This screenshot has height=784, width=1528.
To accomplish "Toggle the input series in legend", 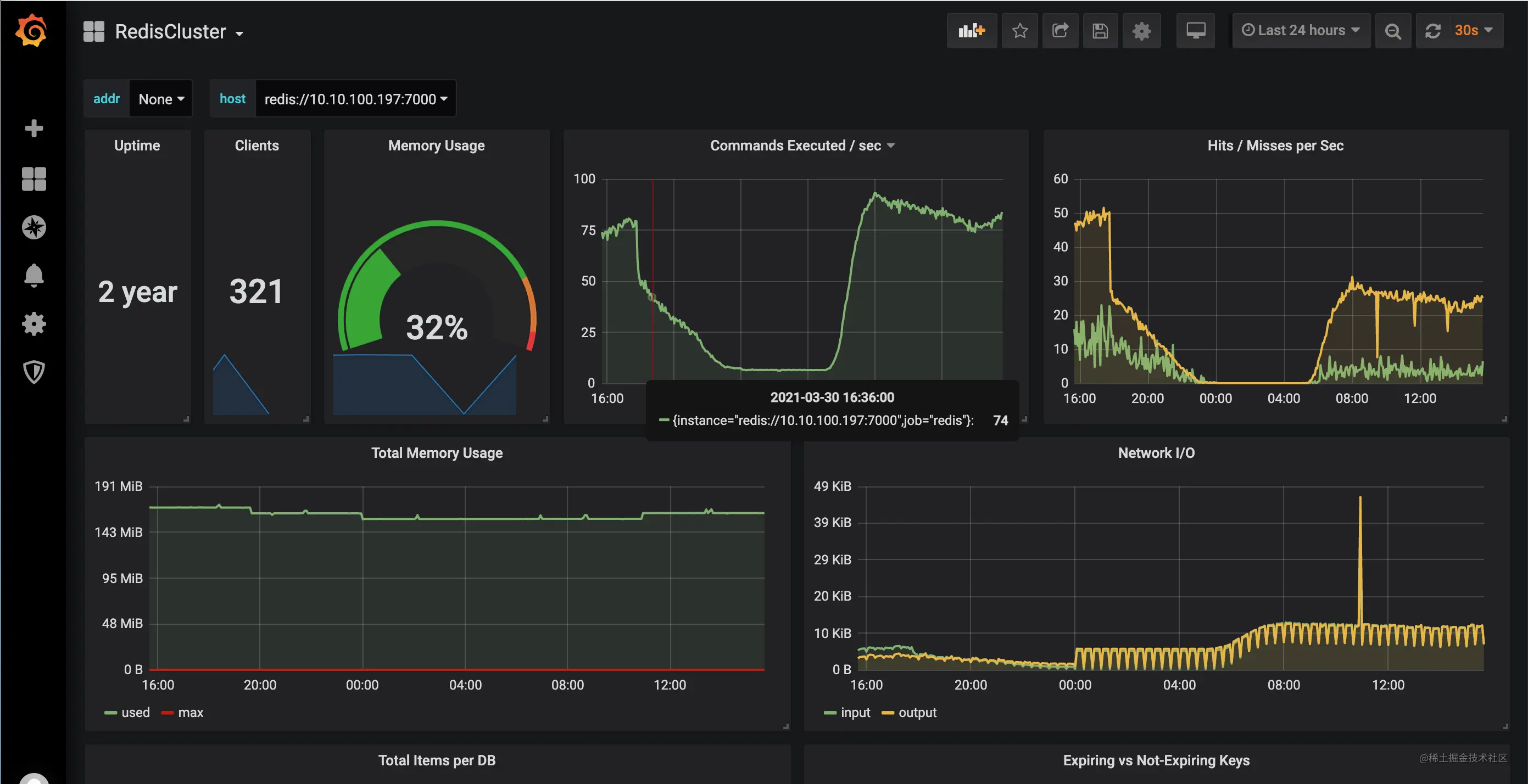I will [x=855, y=712].
